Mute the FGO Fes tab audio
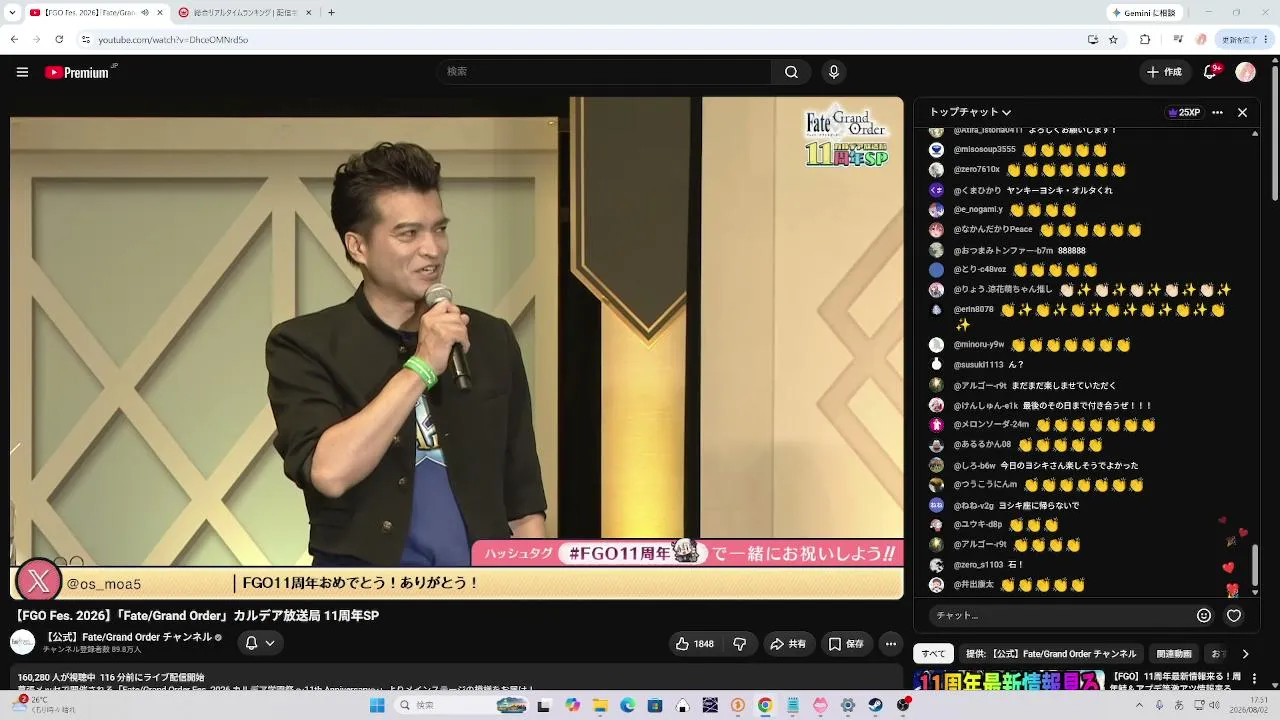The width and height of the screenshot is (1280, 720). (x=145, y=13)
